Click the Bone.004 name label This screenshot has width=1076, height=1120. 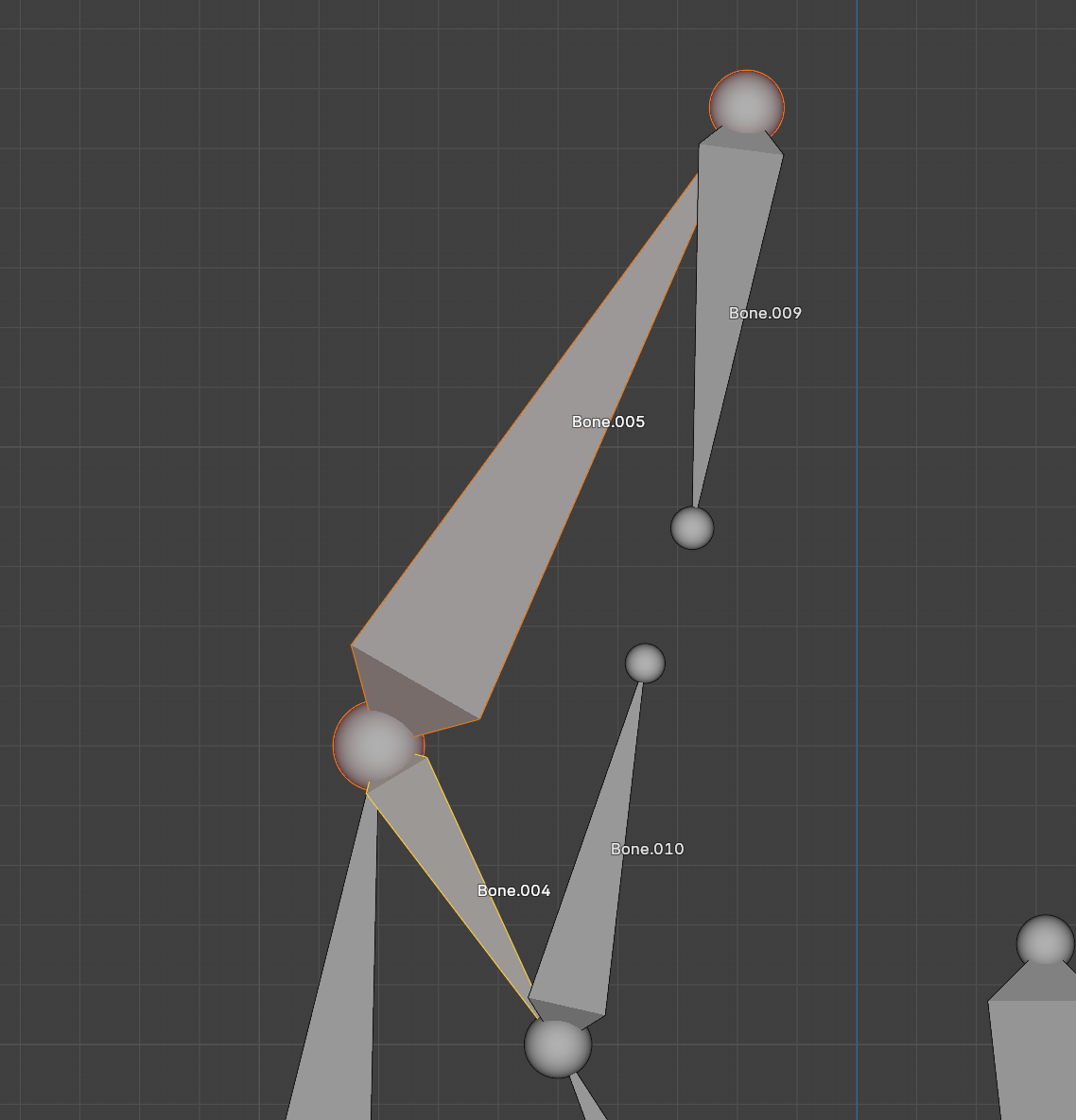click(513, 890)
